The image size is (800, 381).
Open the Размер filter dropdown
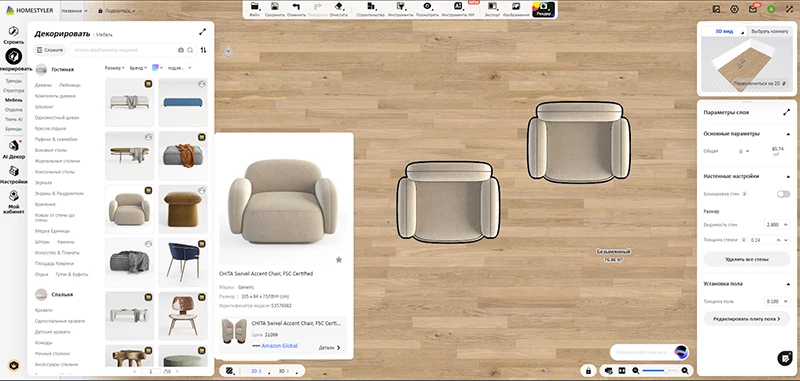(x=115, y=67)
